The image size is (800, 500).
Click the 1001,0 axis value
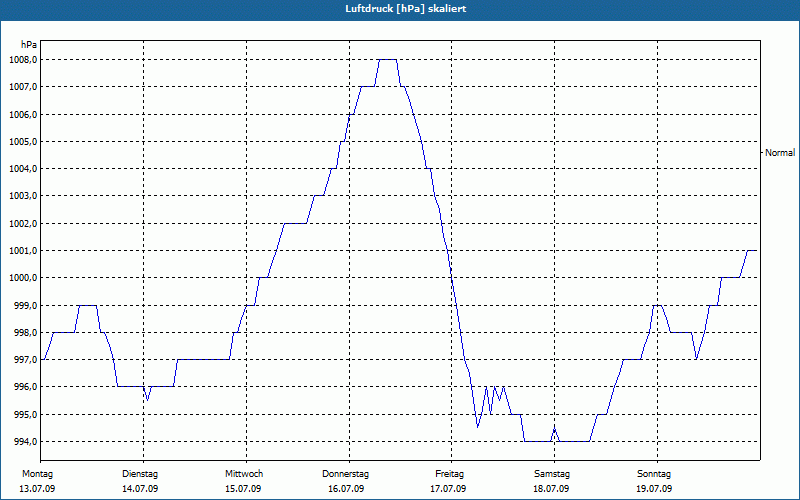[23, 251]
